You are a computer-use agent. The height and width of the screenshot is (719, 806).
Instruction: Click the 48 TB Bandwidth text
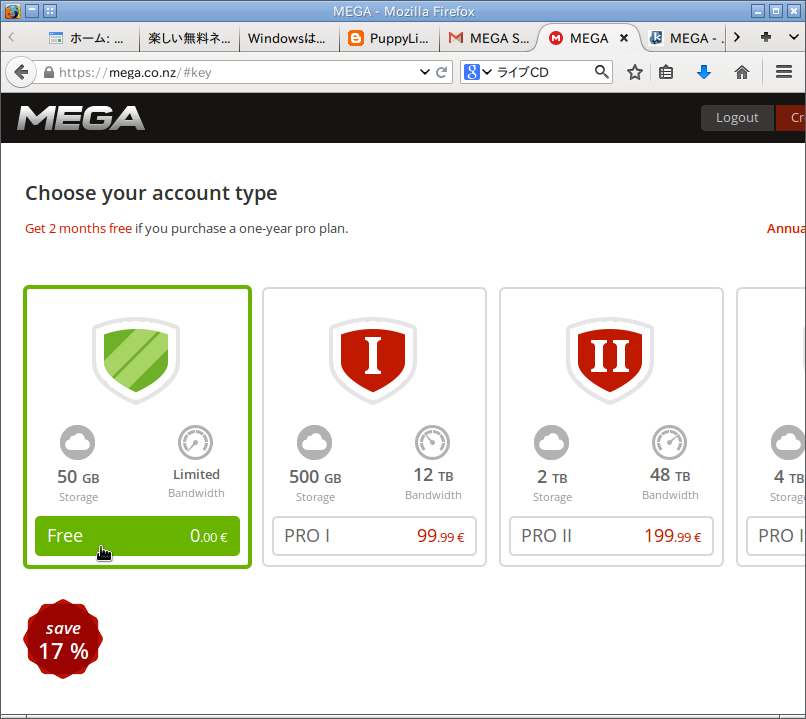[670, 484]
